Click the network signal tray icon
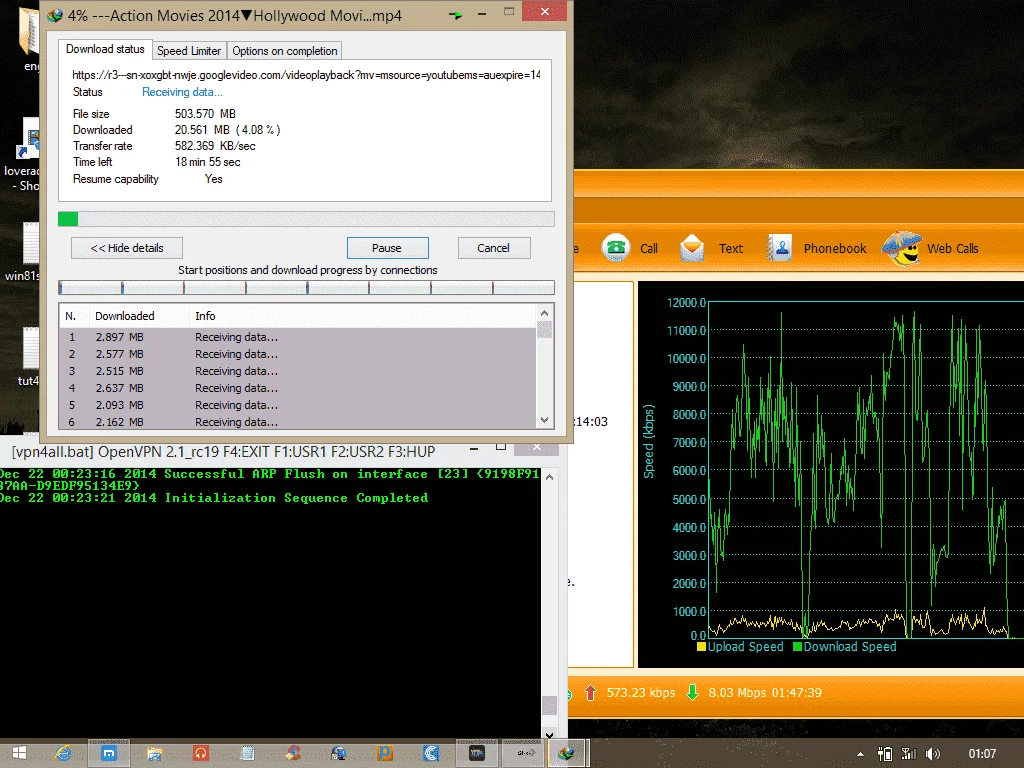 pos(908,754)
